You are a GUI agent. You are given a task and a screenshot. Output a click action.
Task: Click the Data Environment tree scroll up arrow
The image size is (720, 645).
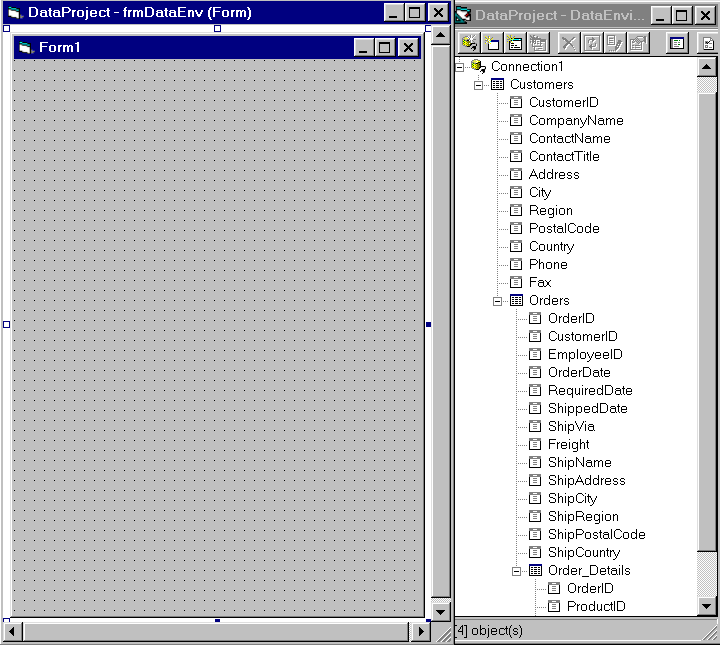click(x=707, y=68)
